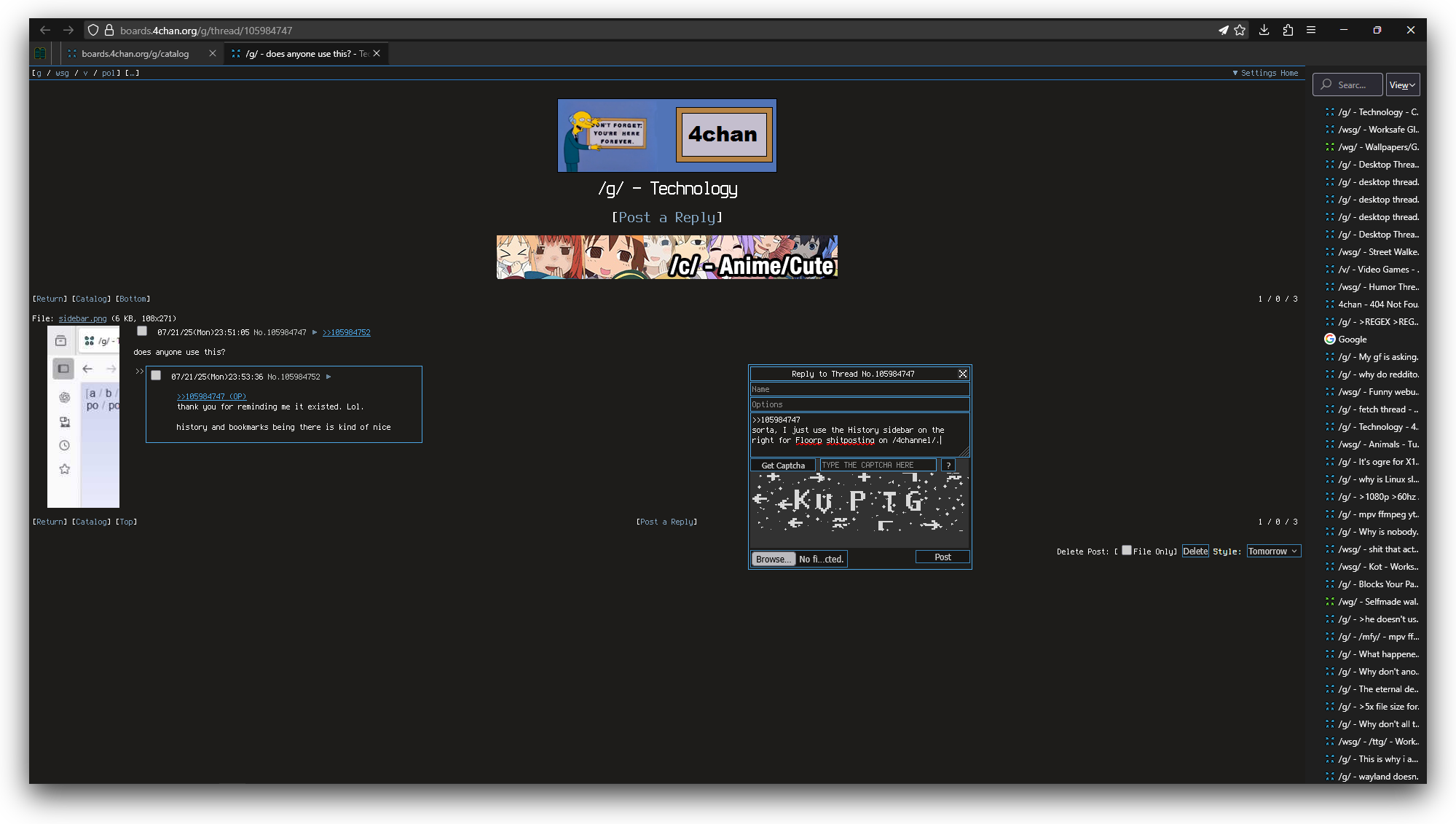
Task: Expand the [...] boards list
Action: [x=132, y=73]
